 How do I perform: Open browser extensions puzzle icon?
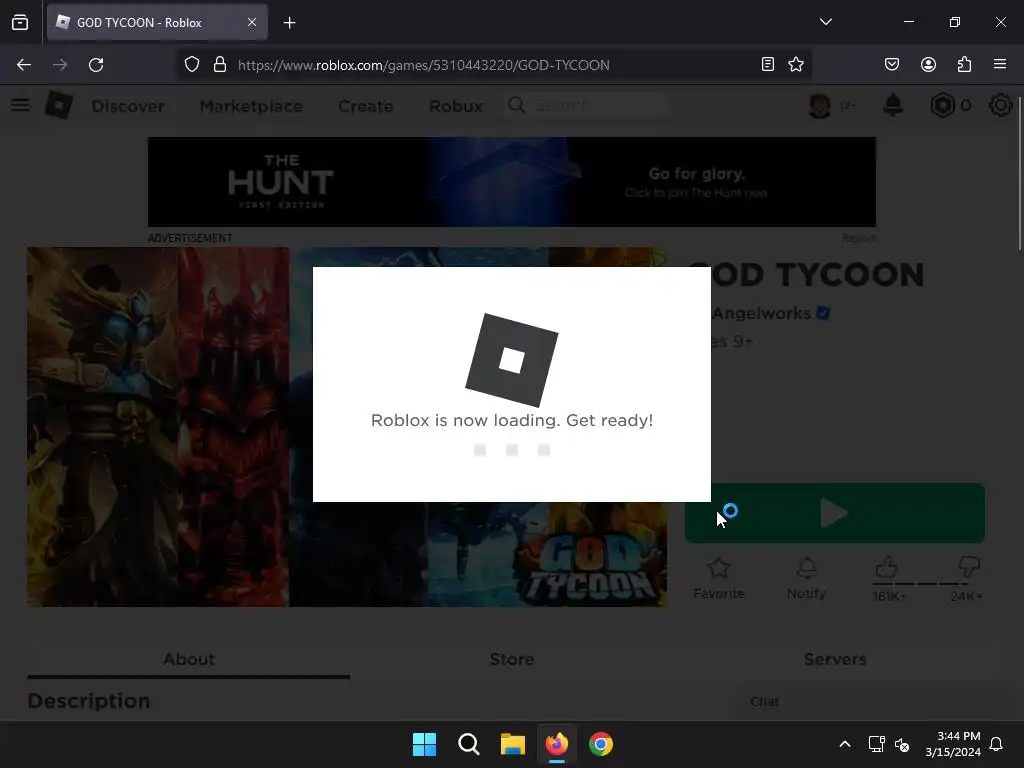[964, 64]
